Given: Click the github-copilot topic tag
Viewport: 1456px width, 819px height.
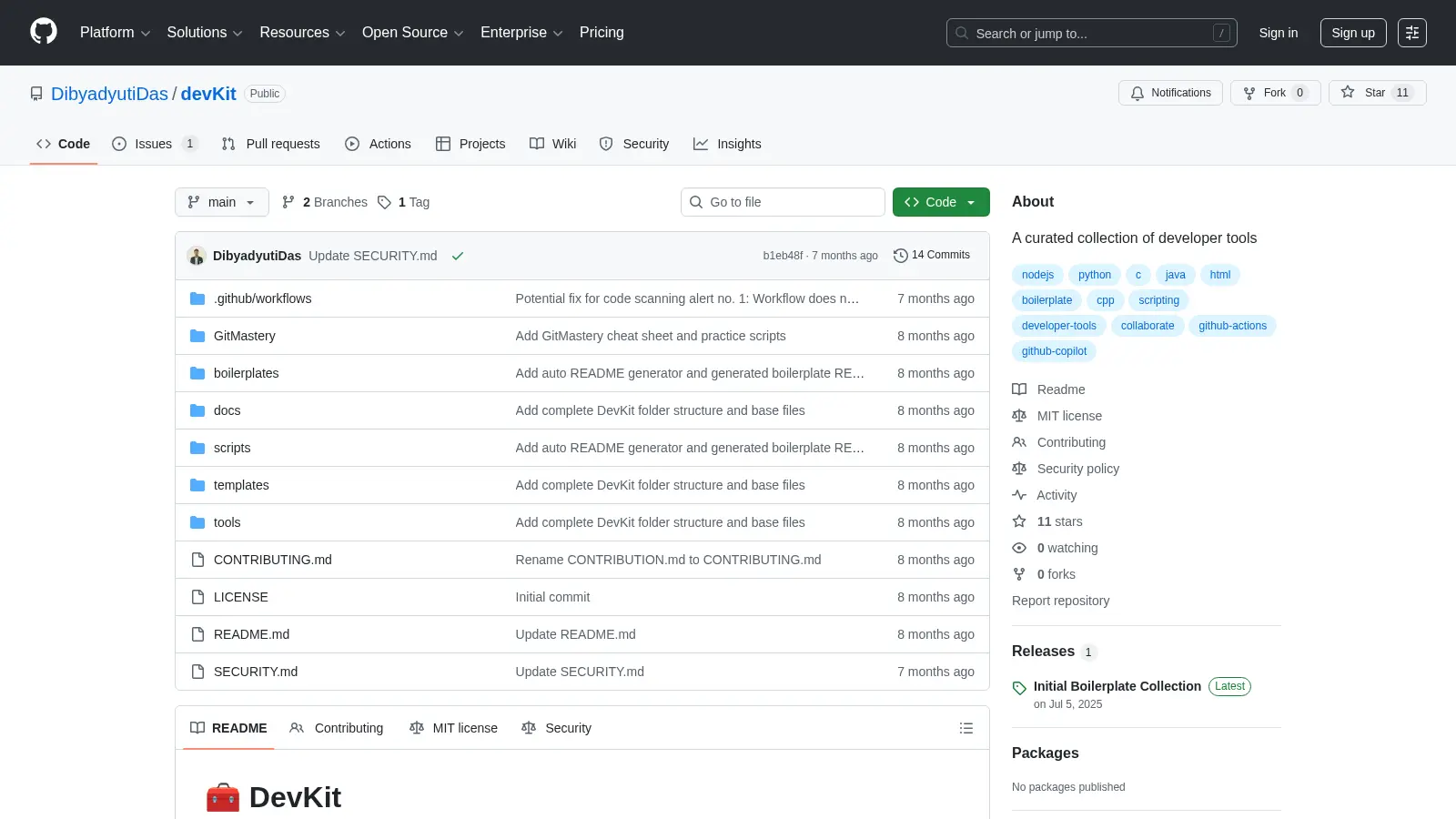Looking at the screenshot, I should 1054,351.
